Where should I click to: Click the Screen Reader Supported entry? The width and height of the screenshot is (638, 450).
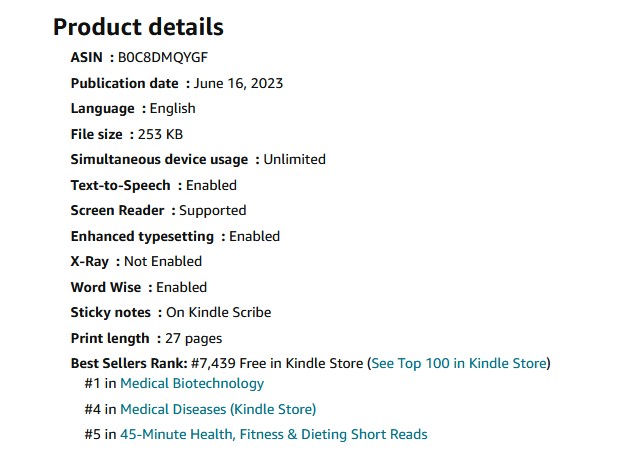click(158, 211)
